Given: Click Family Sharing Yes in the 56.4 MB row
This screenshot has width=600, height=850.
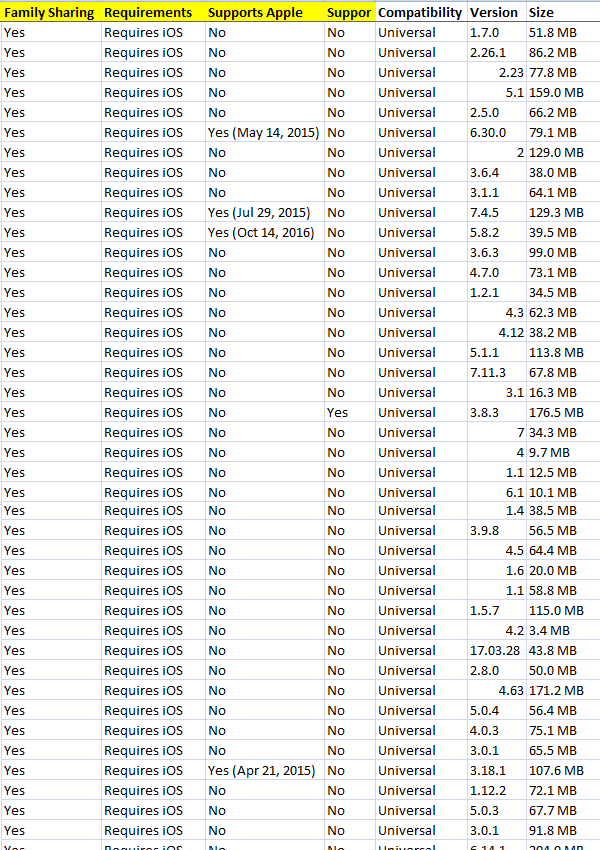Looking at the screenshot, I should tap(50, 711).
